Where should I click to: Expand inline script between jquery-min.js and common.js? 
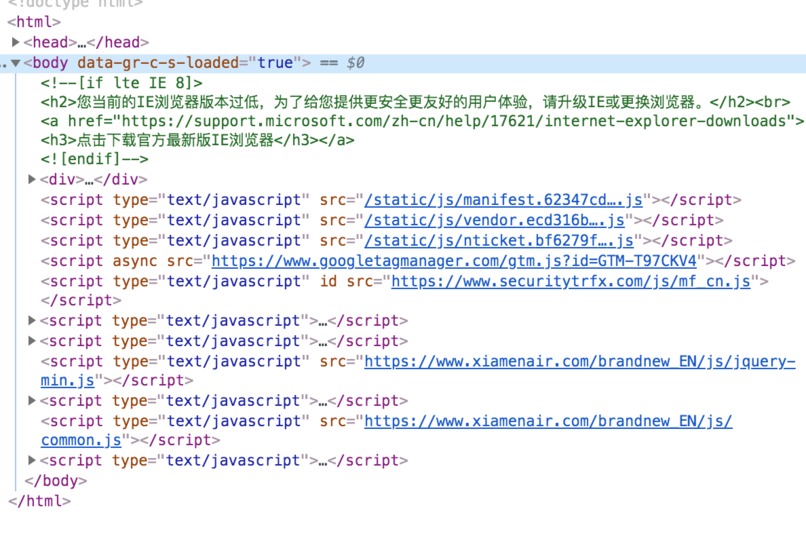click(x=31, y=400)
